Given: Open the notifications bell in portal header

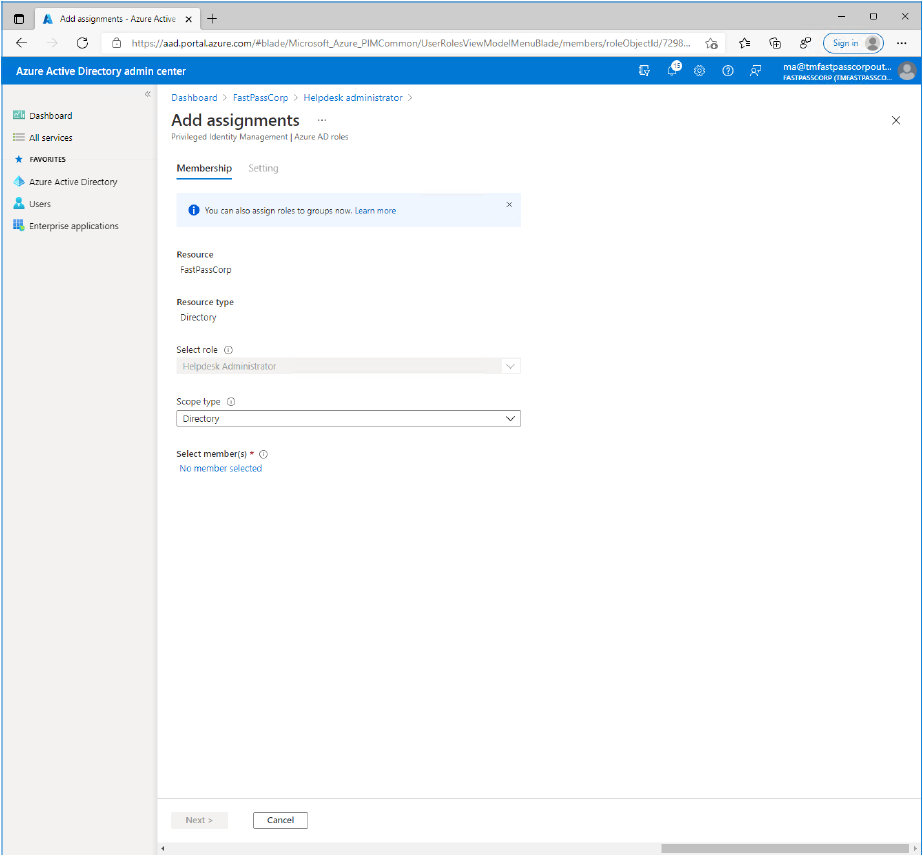Looking at the screenshot, I should click(x=672, y=71).
